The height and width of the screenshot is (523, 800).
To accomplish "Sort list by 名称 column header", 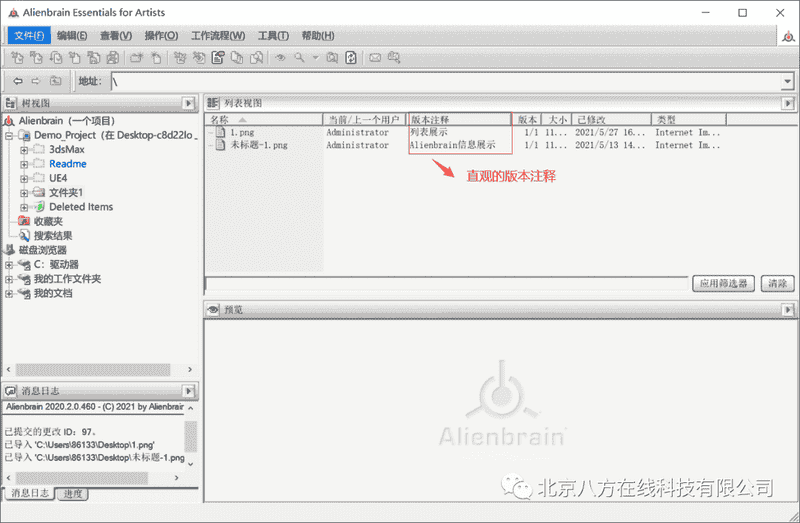I will click(220, 119).
